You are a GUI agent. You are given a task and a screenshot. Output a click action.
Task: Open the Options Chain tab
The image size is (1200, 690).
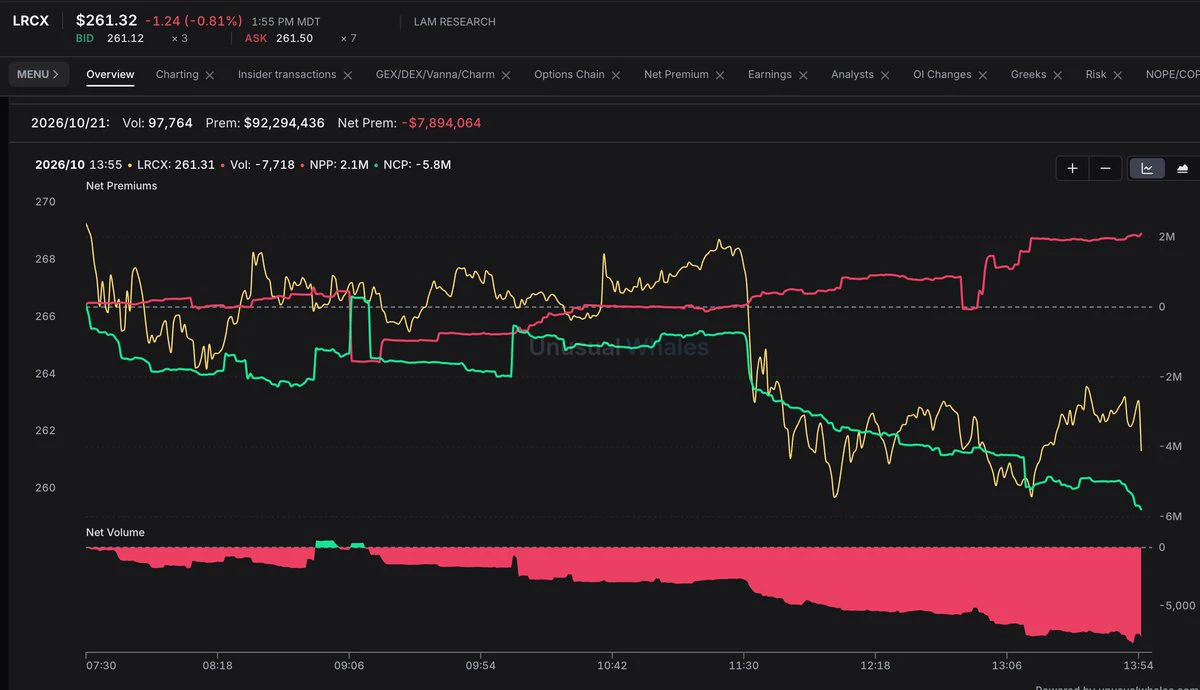pyautogui.click(x=569, y=74)
